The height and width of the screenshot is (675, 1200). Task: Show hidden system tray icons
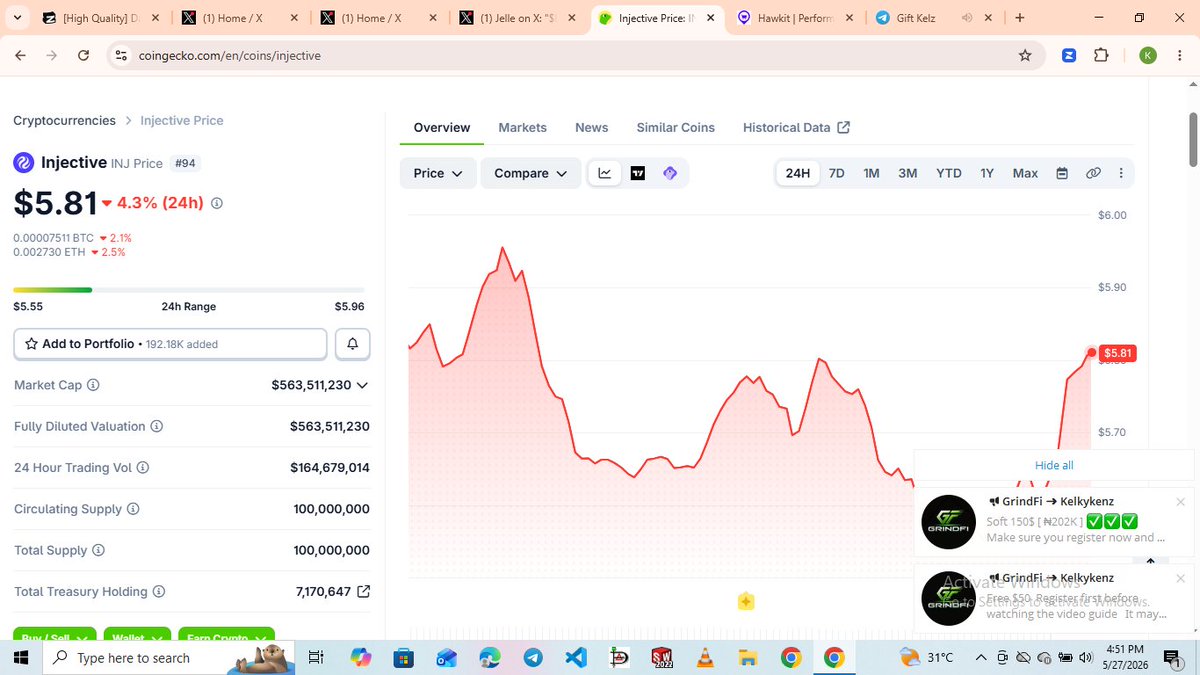981,657
